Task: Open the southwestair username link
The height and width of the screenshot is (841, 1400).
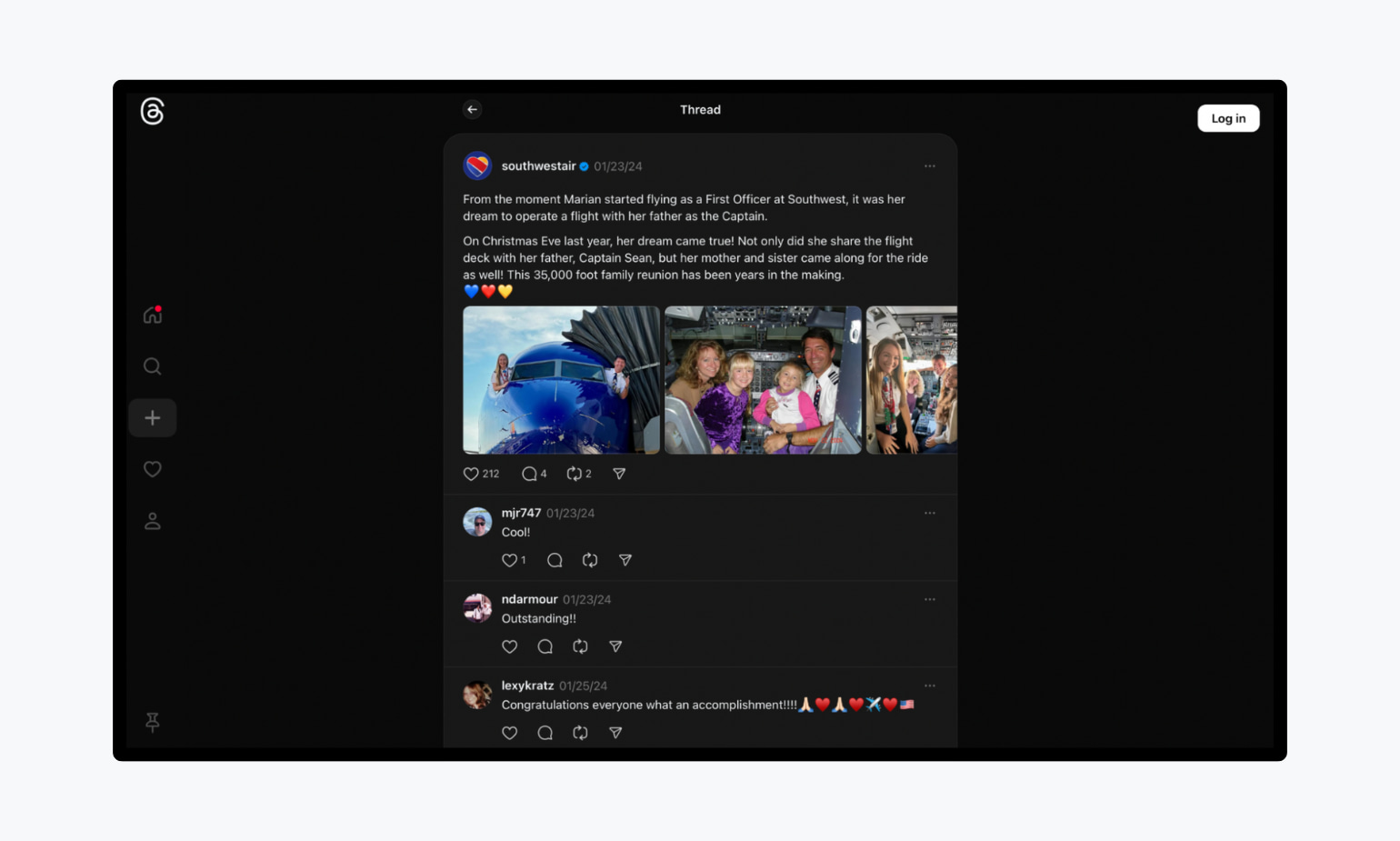Action: (538, 166)
